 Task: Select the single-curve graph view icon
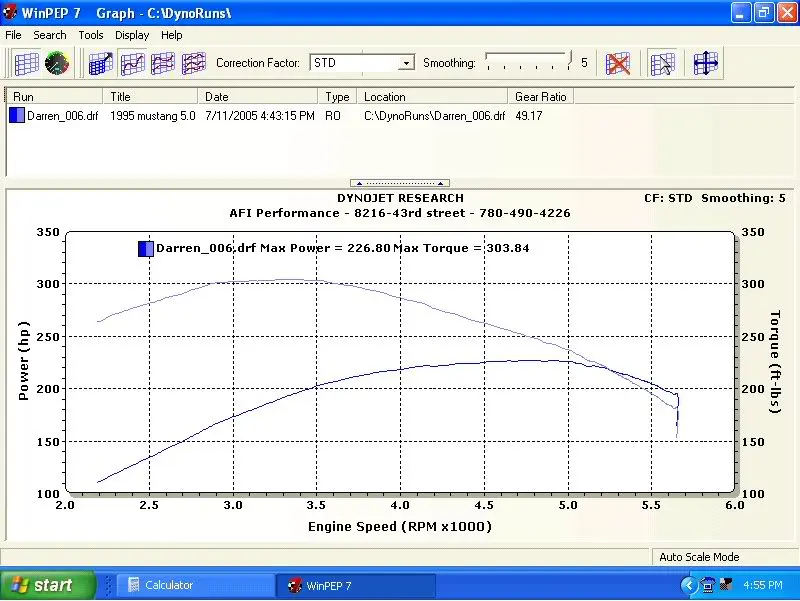(x=132, y=64)
